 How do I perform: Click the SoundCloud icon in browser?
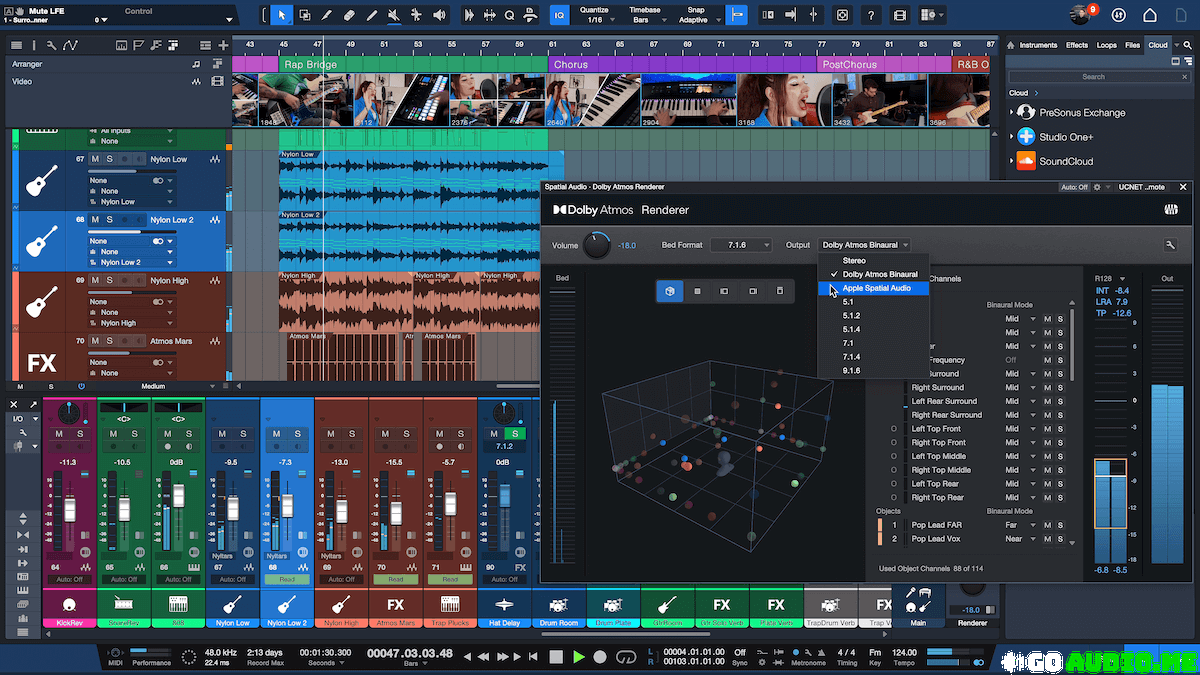(x=1025, y=161)
